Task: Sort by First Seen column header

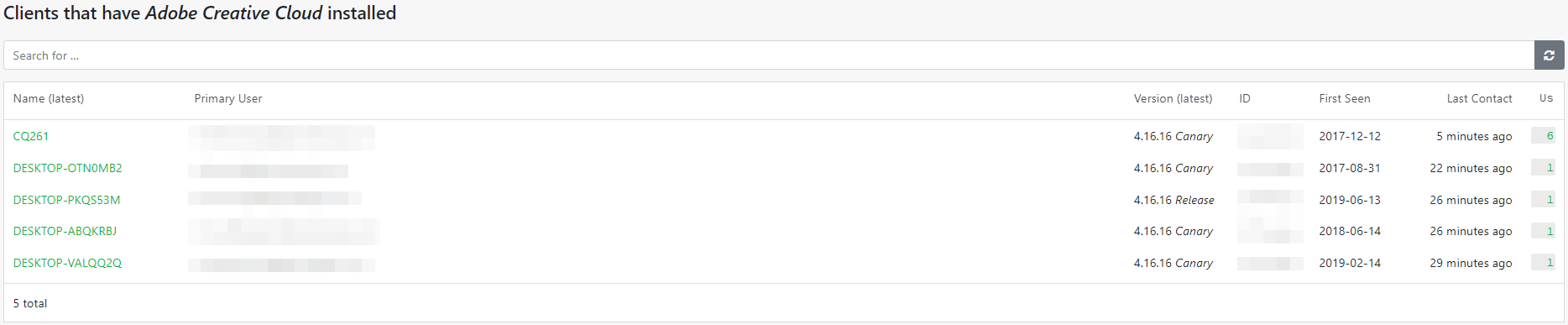Action: (1345, 98)
